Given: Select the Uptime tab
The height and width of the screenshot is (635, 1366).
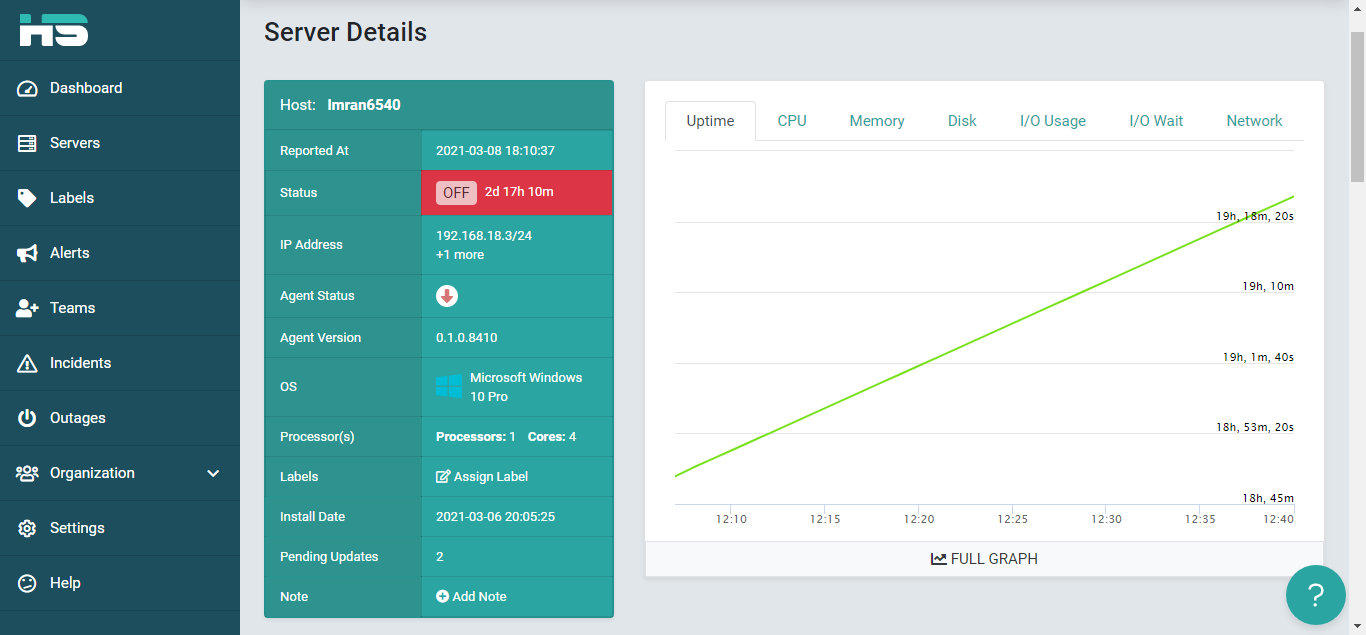Looking at the screenshot, I should 710,121.
